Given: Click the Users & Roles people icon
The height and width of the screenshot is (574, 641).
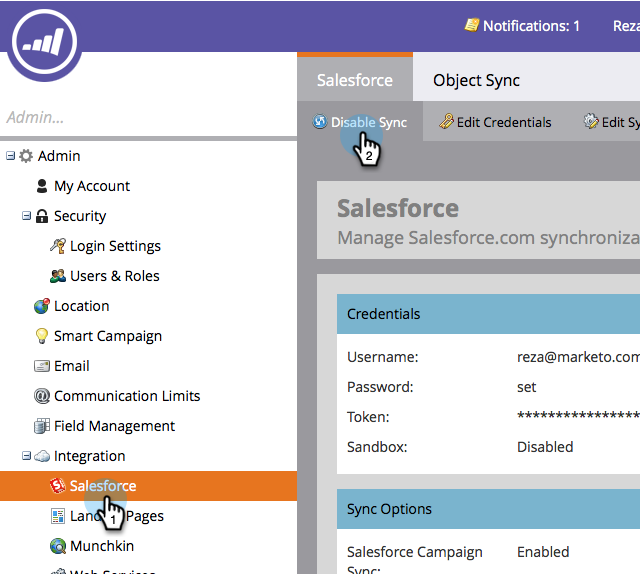Looking at the screenshot, I should tap(58, 276).
